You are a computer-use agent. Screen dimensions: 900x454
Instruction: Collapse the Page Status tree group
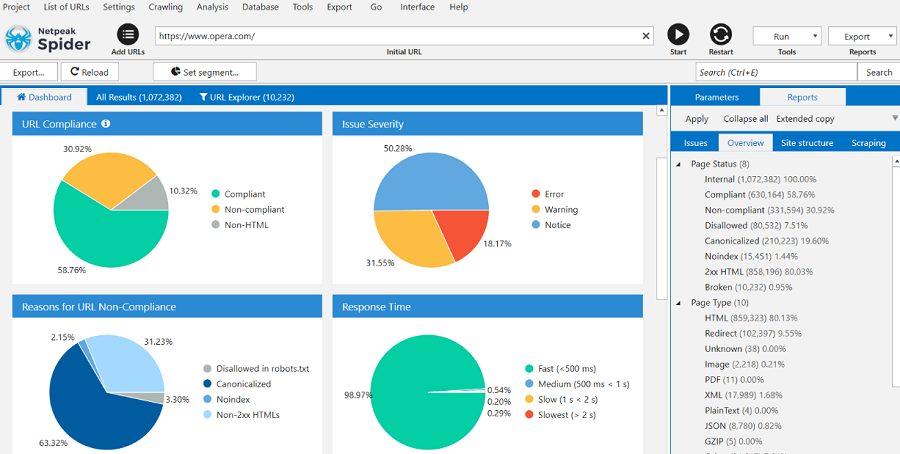pos(680,164)
